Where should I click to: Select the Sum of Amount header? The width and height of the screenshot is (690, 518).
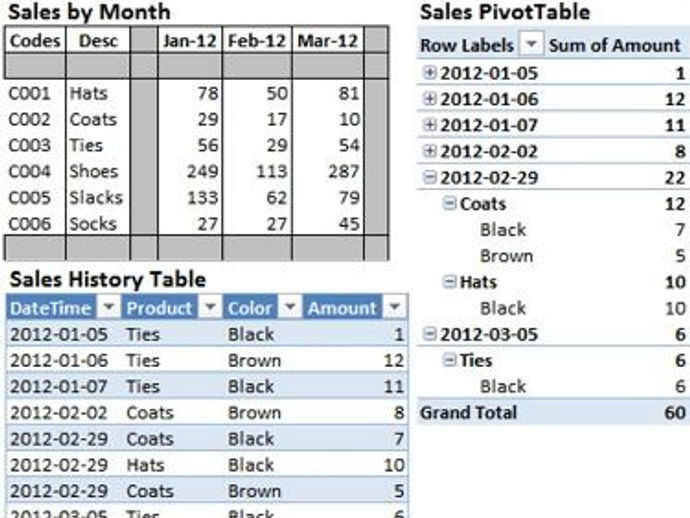[614, 45]
